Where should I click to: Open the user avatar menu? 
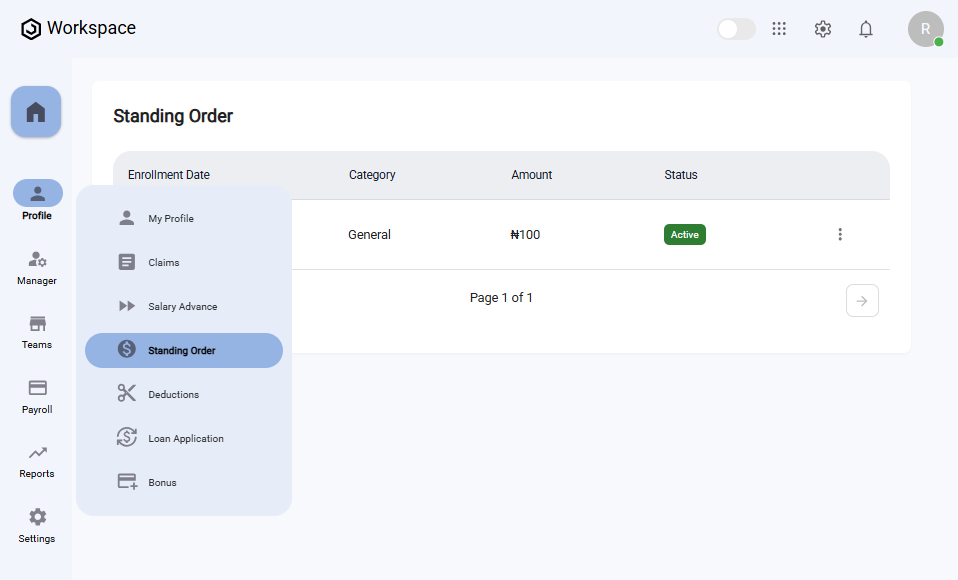(925, 29)
